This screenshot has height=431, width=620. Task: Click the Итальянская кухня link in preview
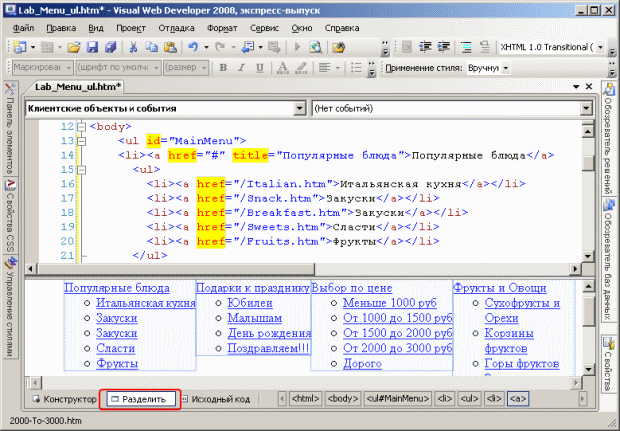click(x=146, y=303)
